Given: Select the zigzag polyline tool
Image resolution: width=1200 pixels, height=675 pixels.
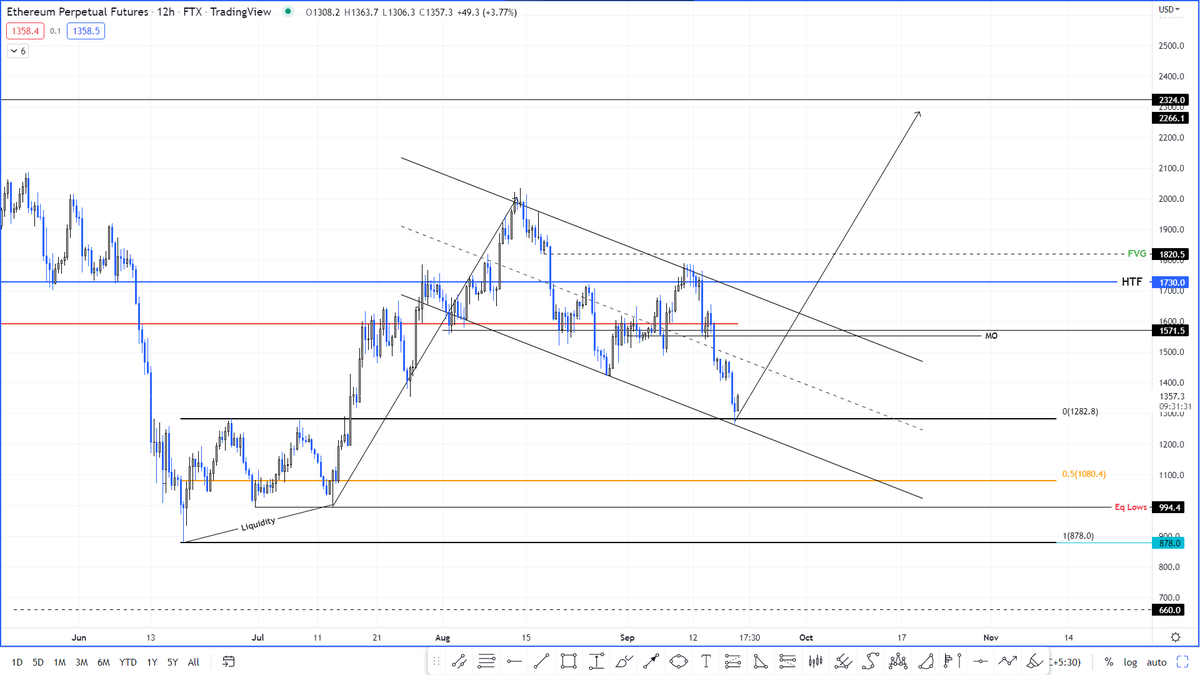Looking at the screenshot, I should 1008,661.
